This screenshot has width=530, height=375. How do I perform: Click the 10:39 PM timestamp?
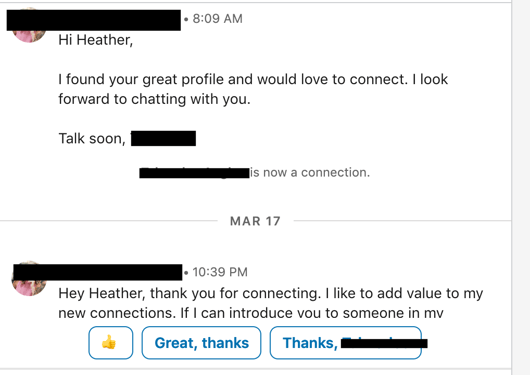point(220,272)
